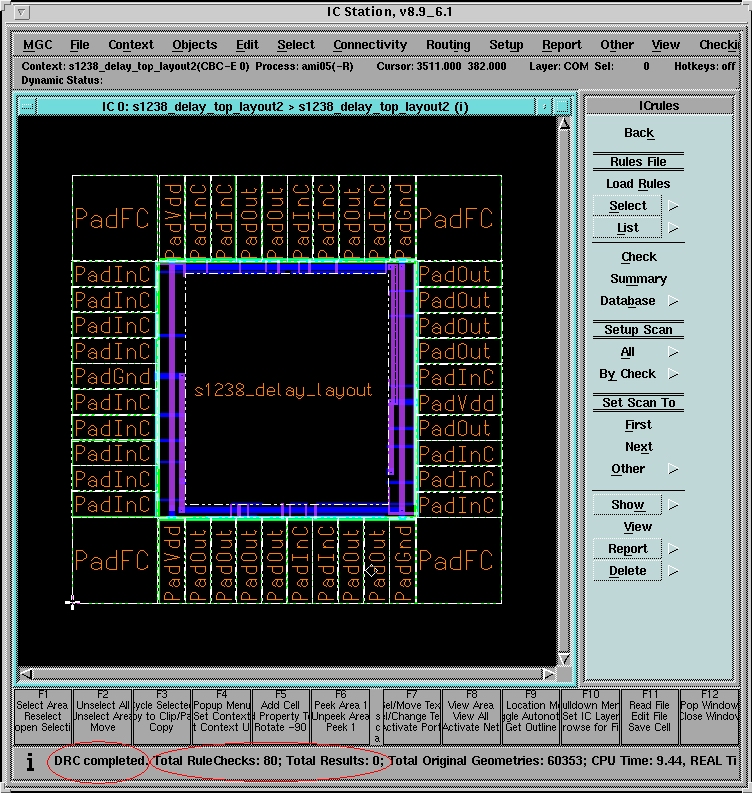Image resolution: width=752 pixels, height=793 pixels.
Task: Click the layout window's system menu icon
Action: coord(27,107)
